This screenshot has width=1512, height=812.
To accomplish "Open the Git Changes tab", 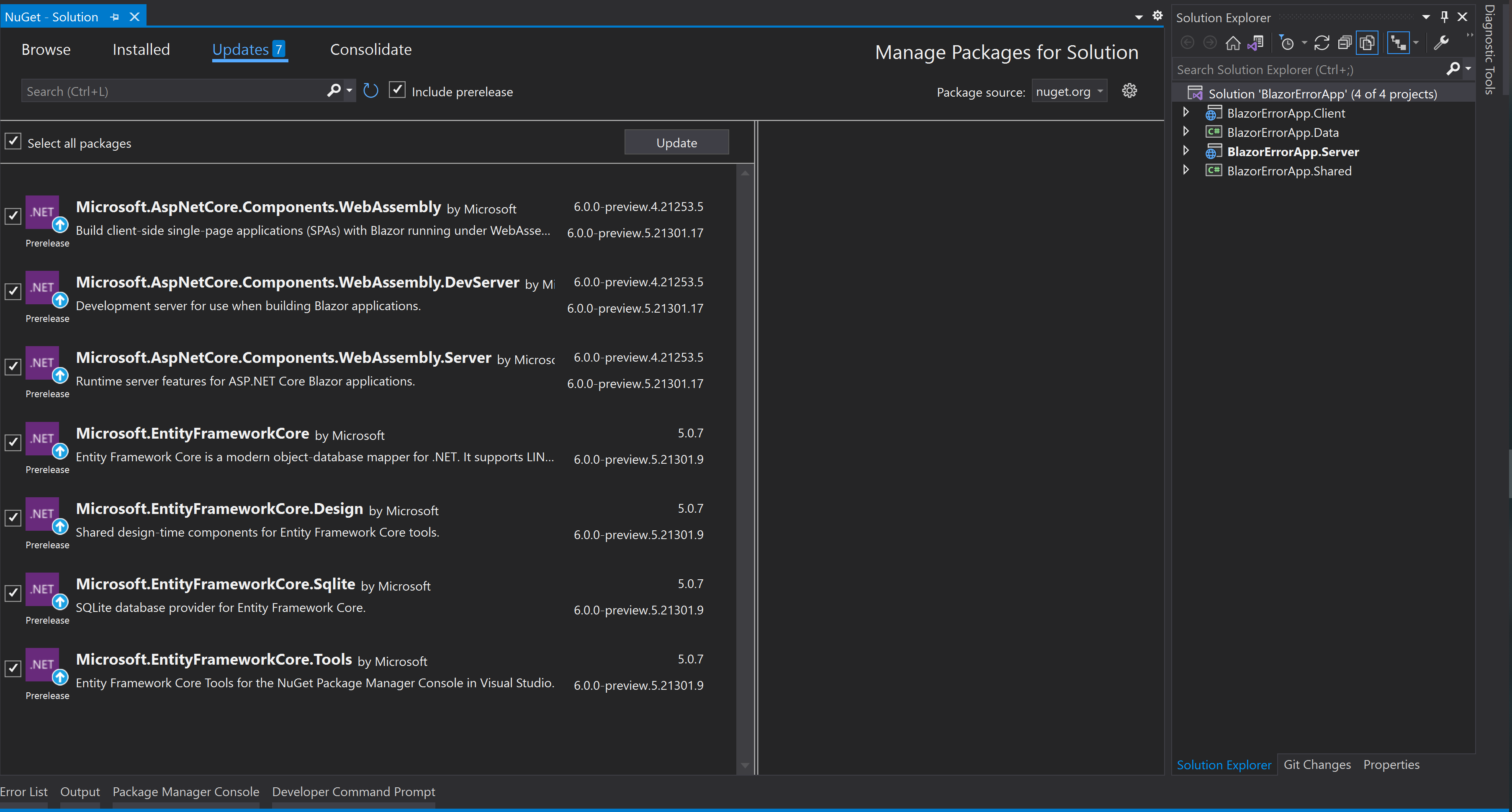I will [x=1317, y=764].
